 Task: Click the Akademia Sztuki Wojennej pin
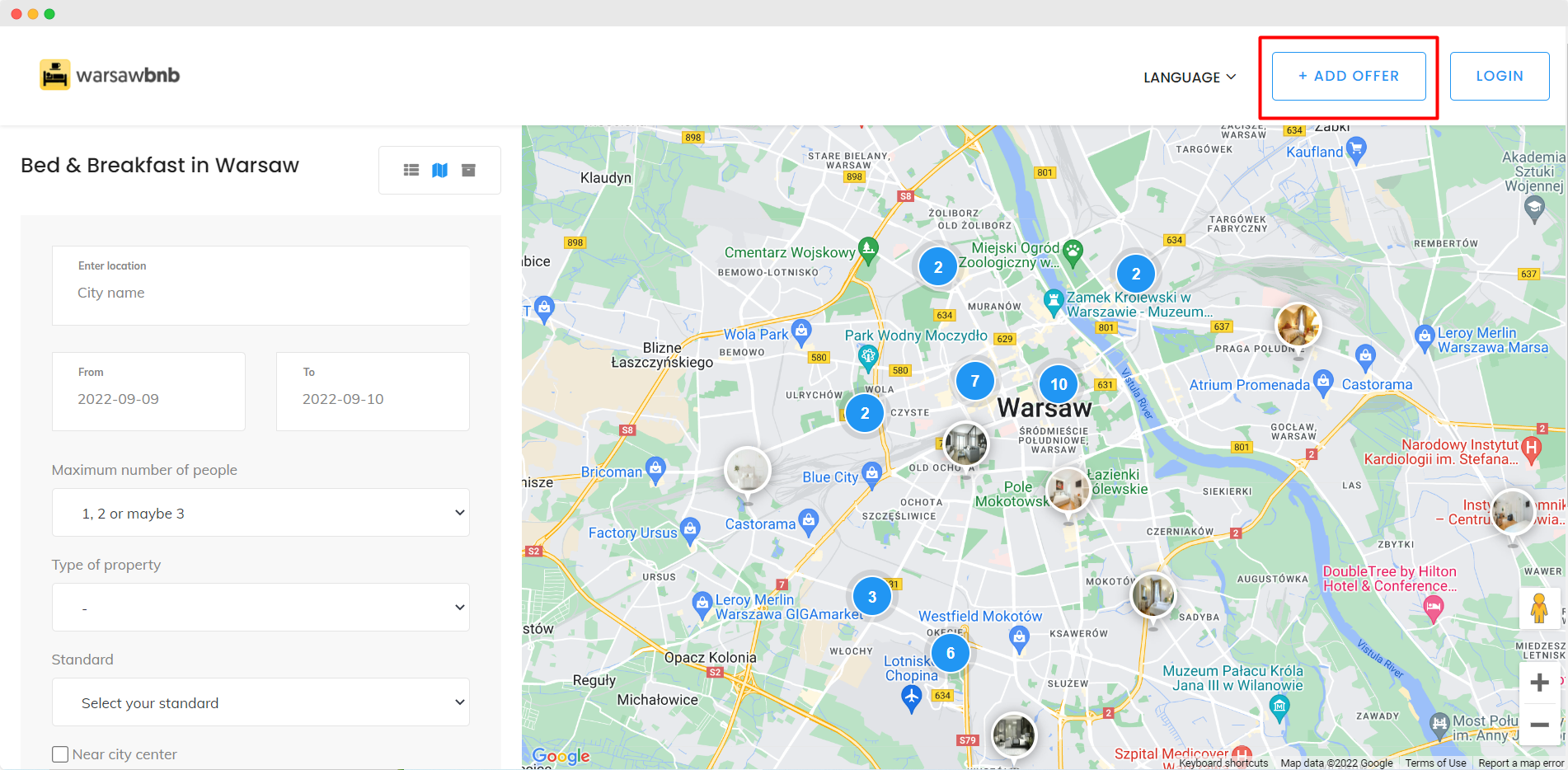point(1534,209)
